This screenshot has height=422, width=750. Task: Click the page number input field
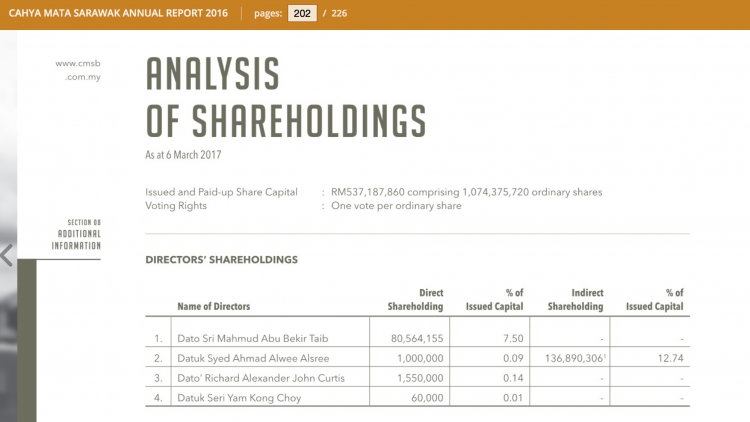click(x=302, y=13)
